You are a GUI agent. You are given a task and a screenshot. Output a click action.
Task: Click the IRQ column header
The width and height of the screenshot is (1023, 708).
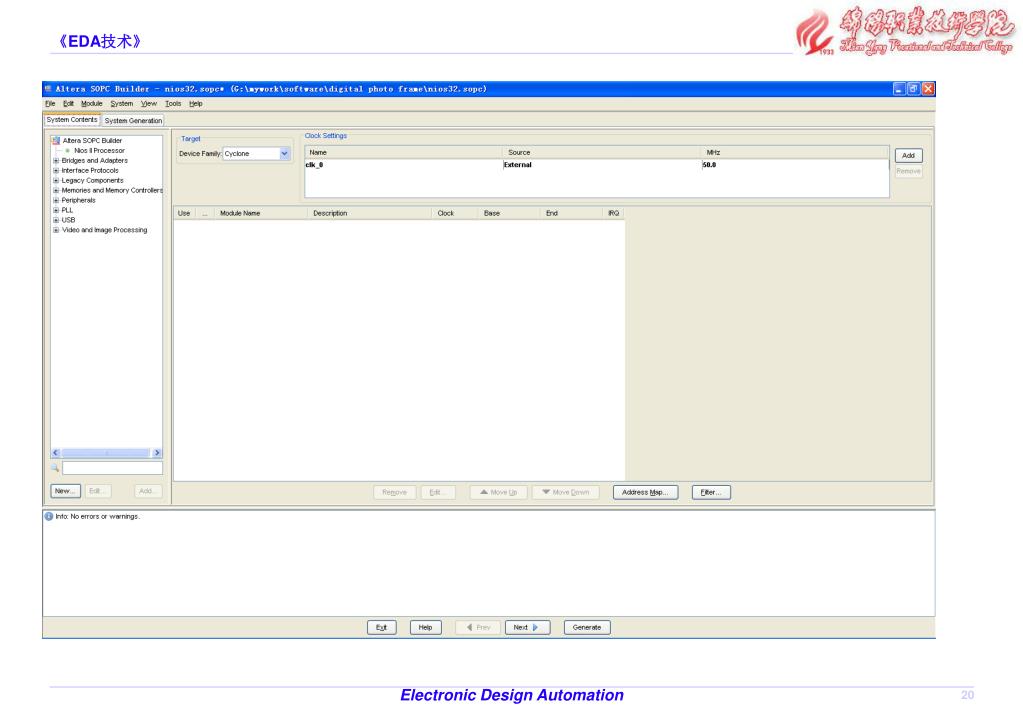coord(613,213)
